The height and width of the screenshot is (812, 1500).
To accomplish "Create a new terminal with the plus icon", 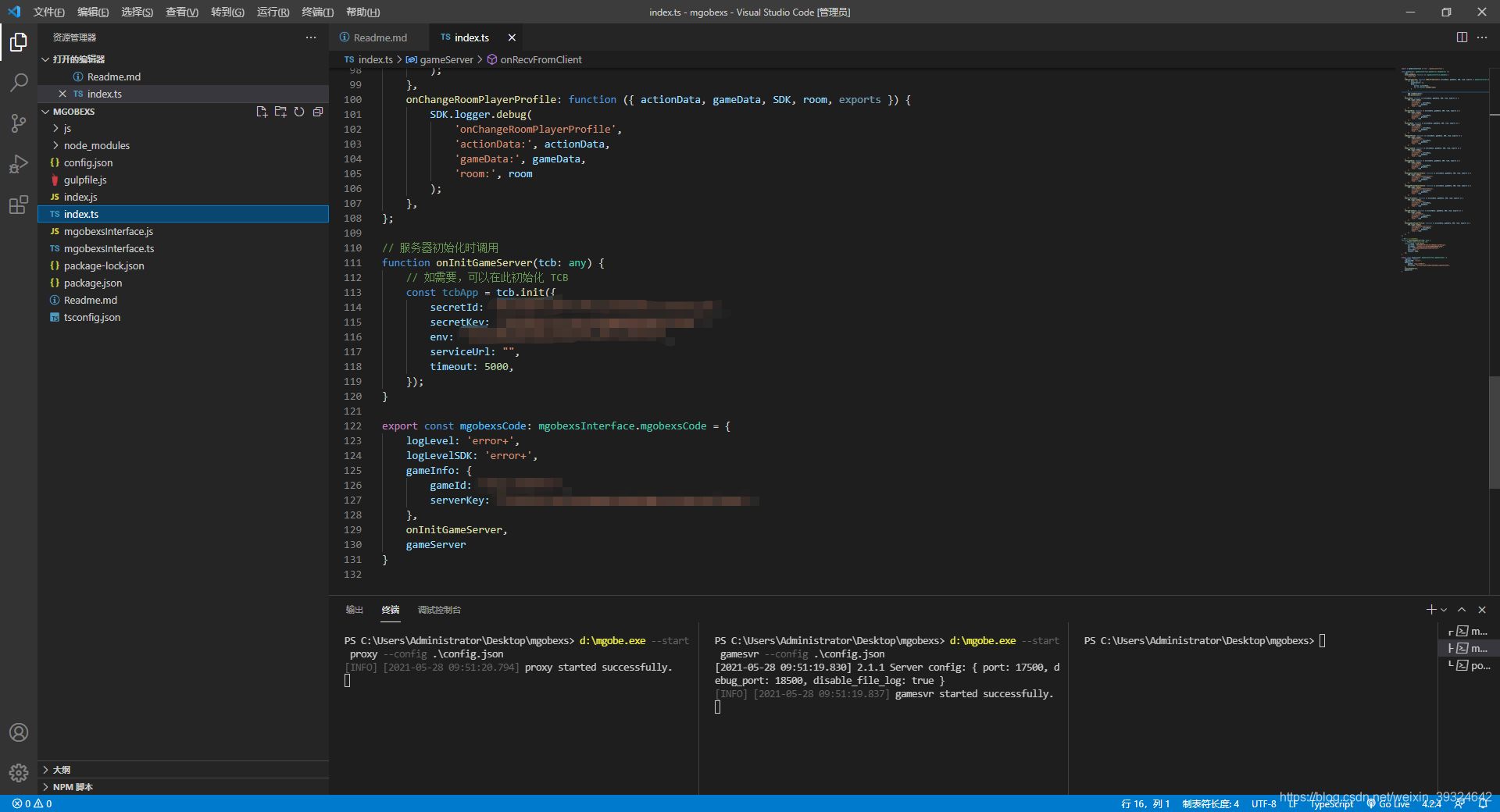I will point(1431,610).
